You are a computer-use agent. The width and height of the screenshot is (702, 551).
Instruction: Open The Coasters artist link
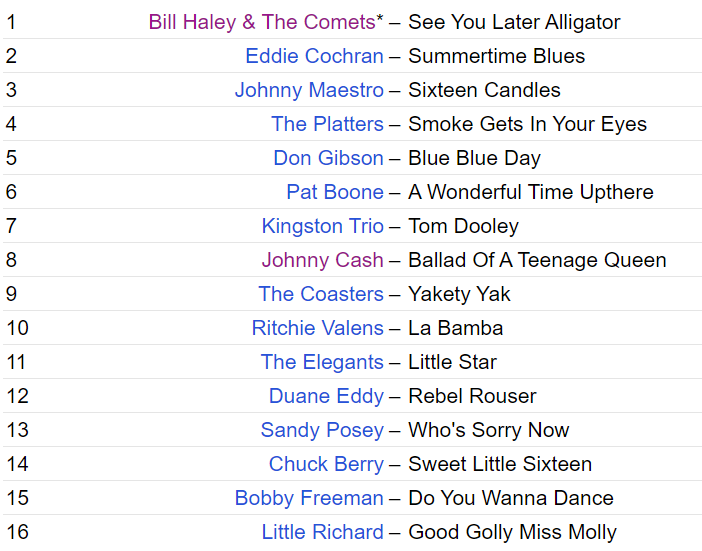[321, 294]
